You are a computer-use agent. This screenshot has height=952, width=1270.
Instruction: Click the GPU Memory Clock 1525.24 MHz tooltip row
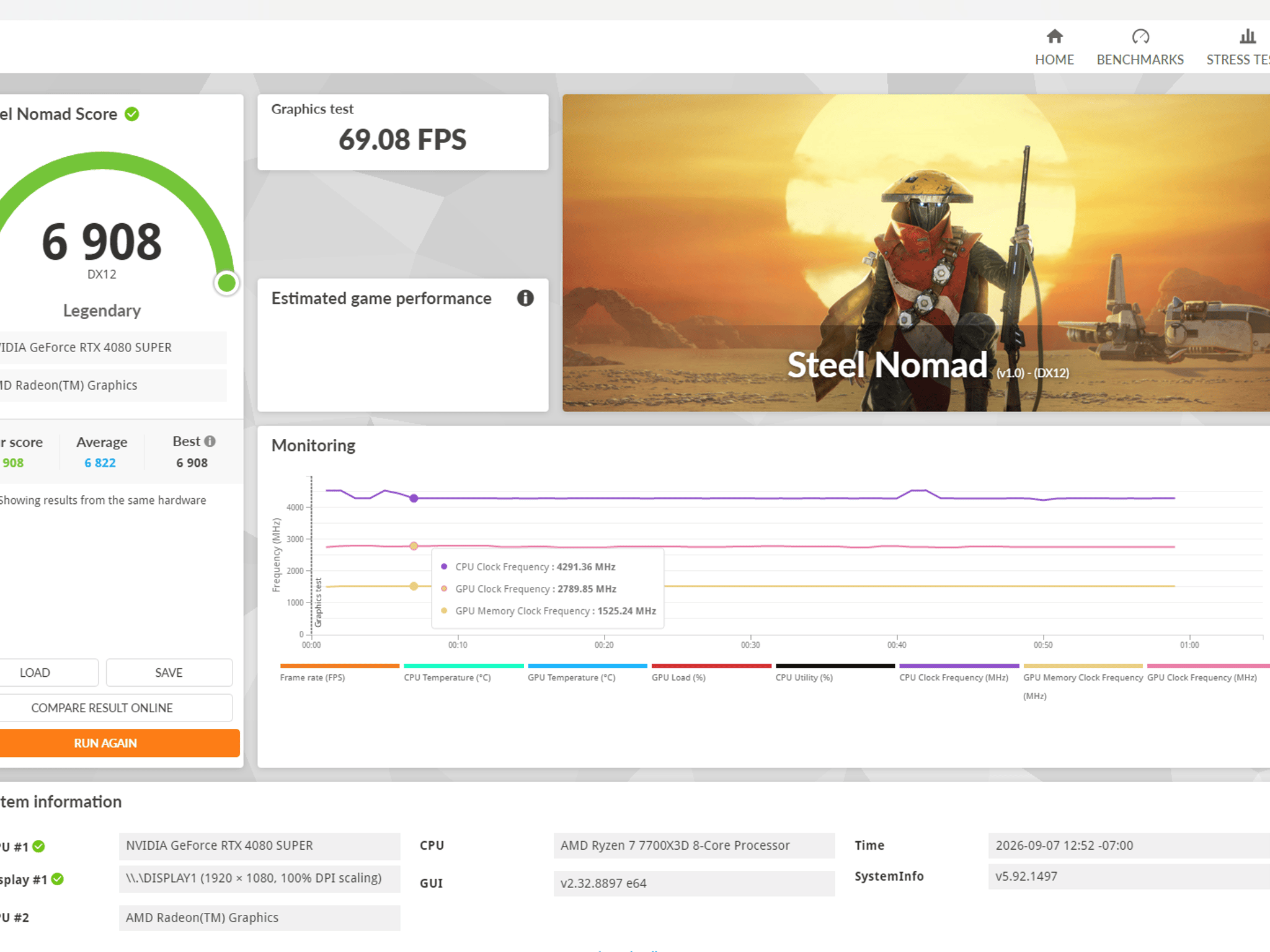click(548, 611)
